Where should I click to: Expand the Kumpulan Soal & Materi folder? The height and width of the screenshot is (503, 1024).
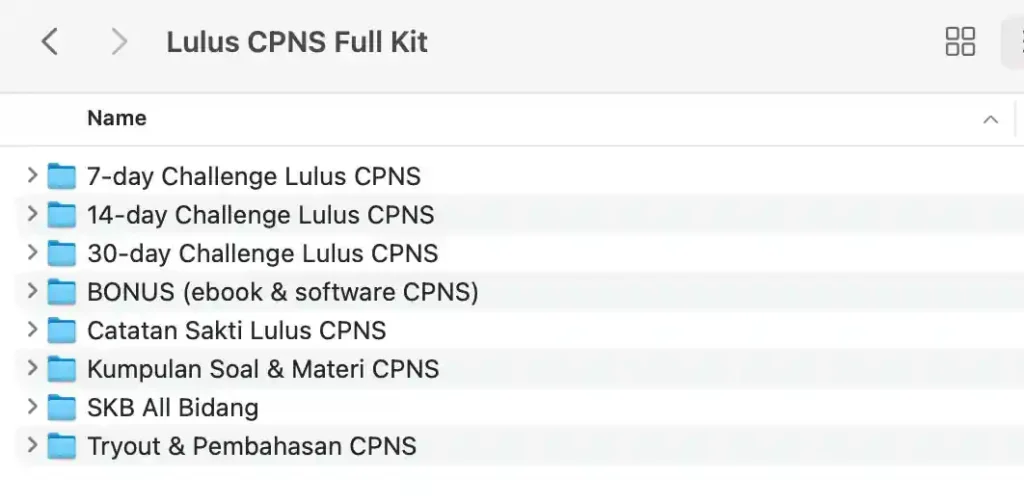click(32, 368)
